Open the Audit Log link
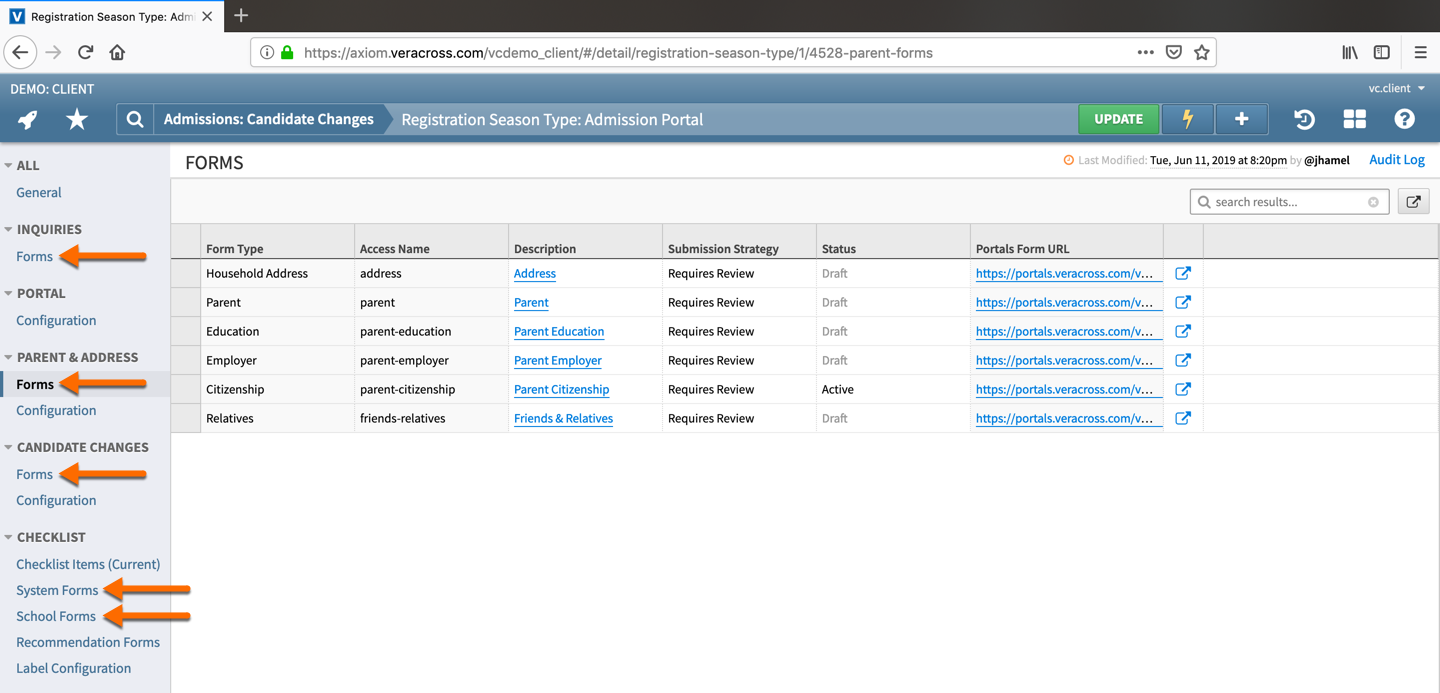The width and height of the screenshot is (1440, 693). pos(1396,159)
